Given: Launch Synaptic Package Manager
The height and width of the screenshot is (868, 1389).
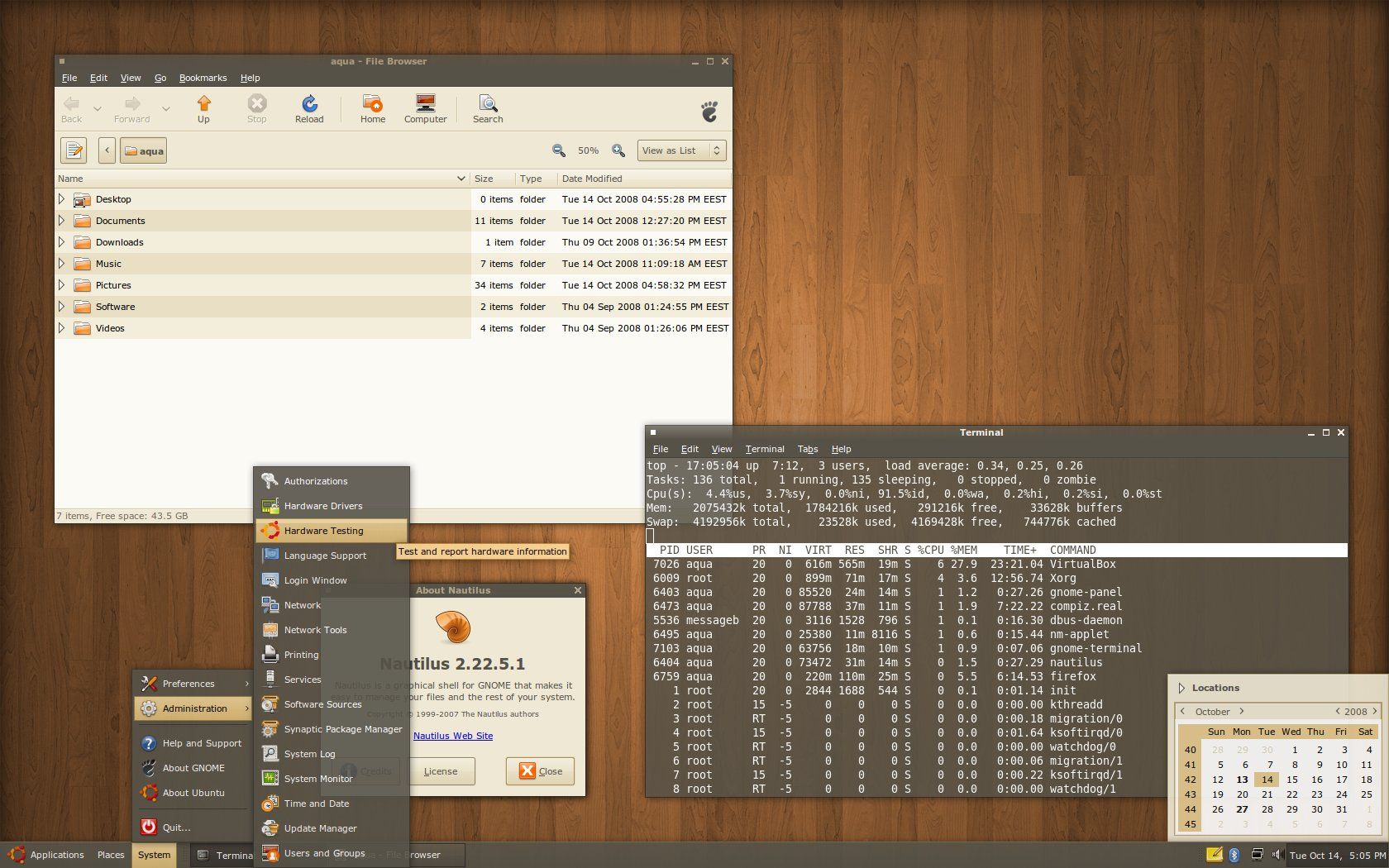Looking at the screenshot, I should point(332,729).
